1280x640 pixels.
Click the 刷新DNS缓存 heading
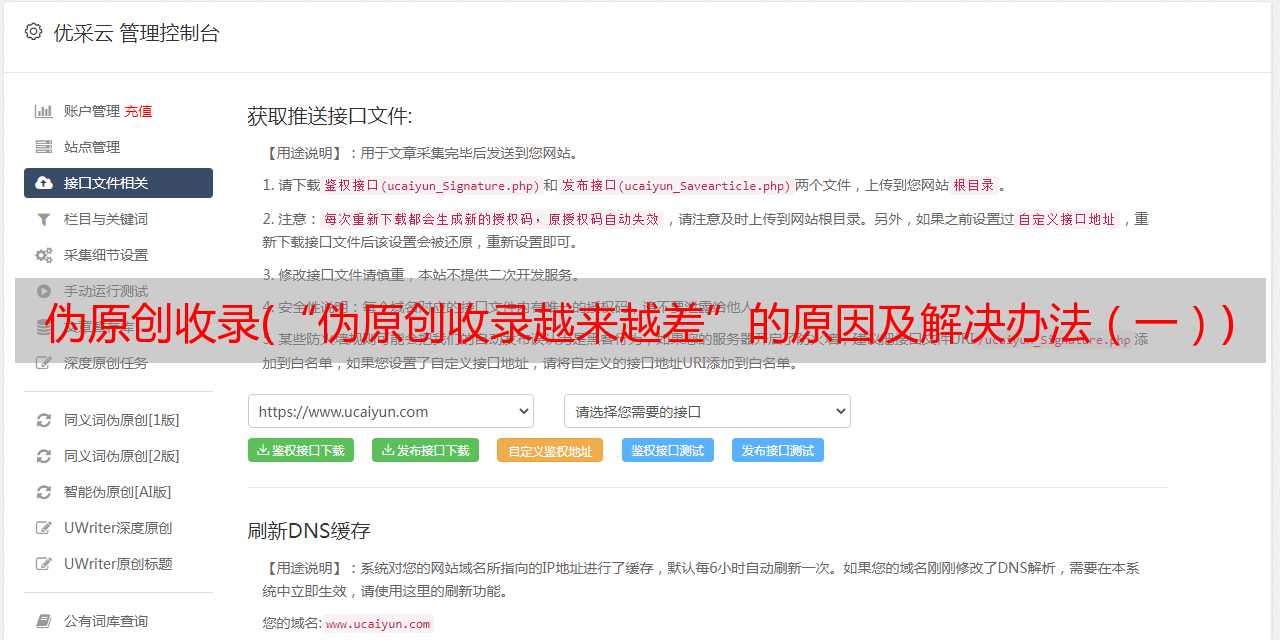coord(310,530)
